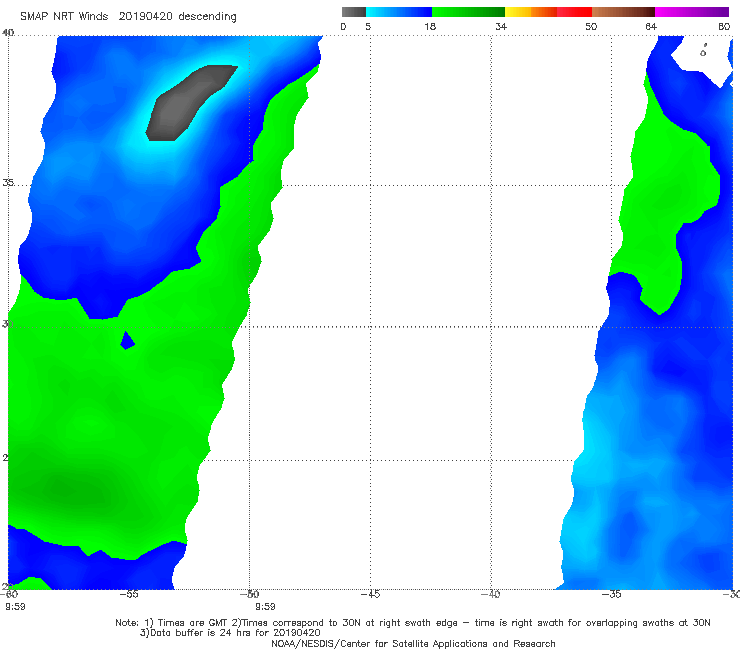Click the "3)Data buffer is 24 hrs" note line
Screen dimensions: 740x650
pyautogui.click(x=230, y=633)
